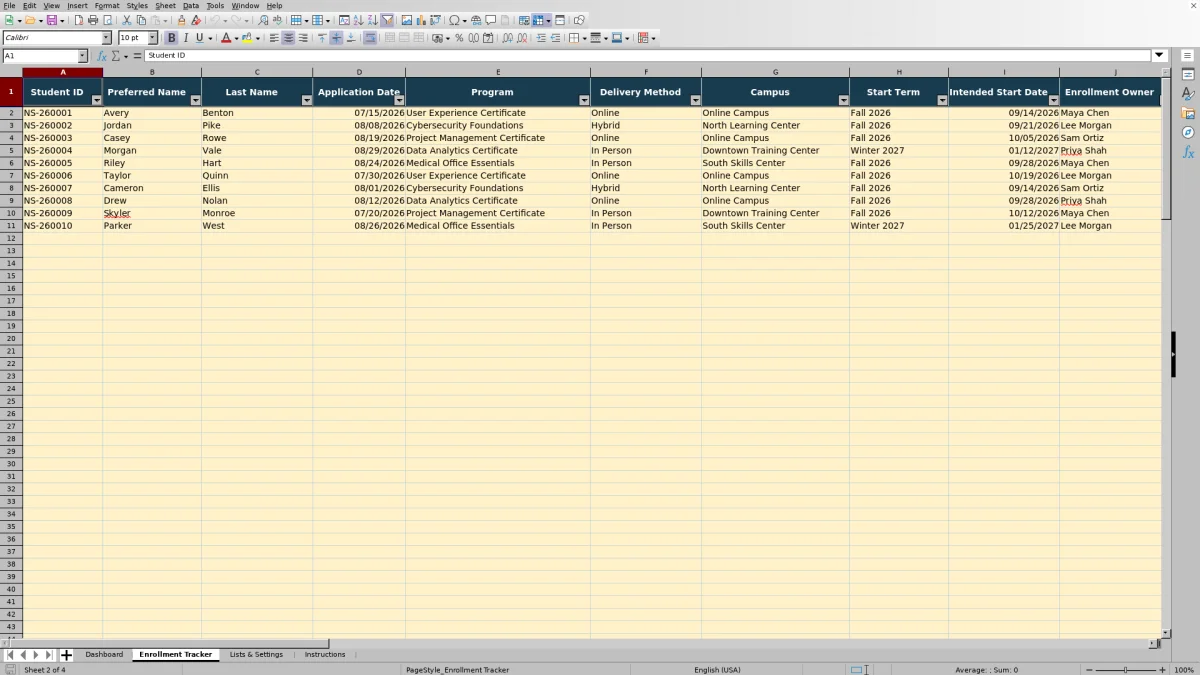Open Delivery Method filter dropdown
Viewport: 1200px width, 675px height.
[x=695, y=100]
